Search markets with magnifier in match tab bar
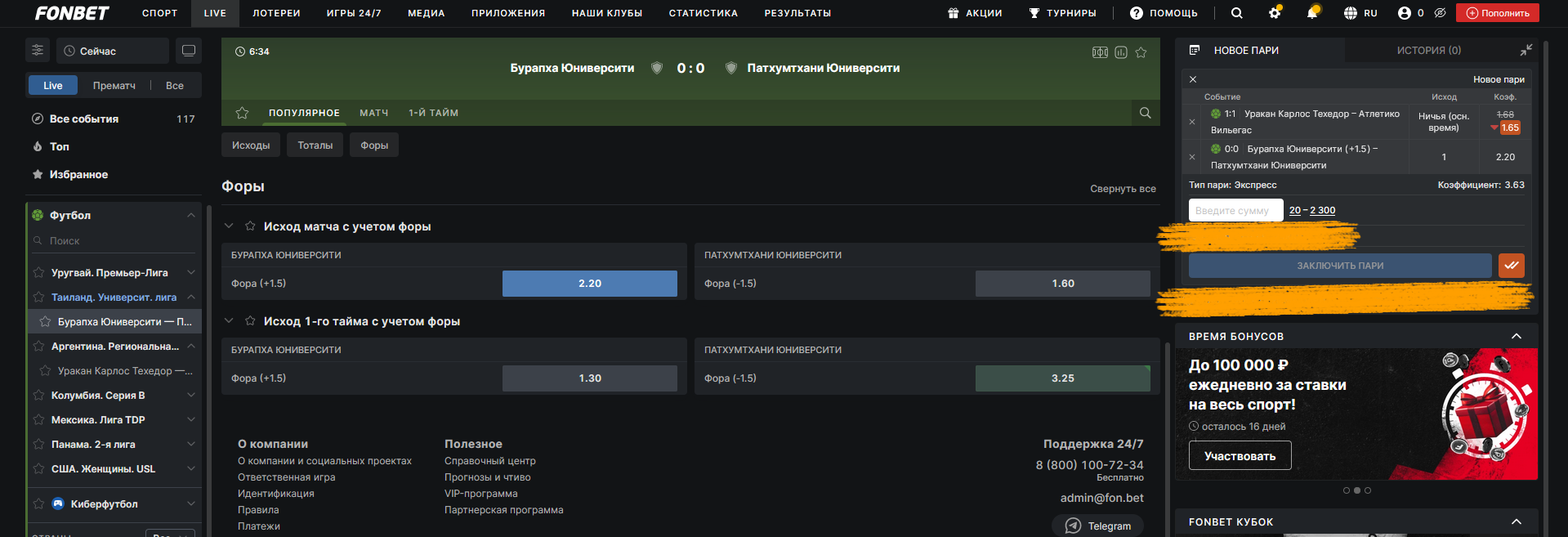 pos(1146,113)
